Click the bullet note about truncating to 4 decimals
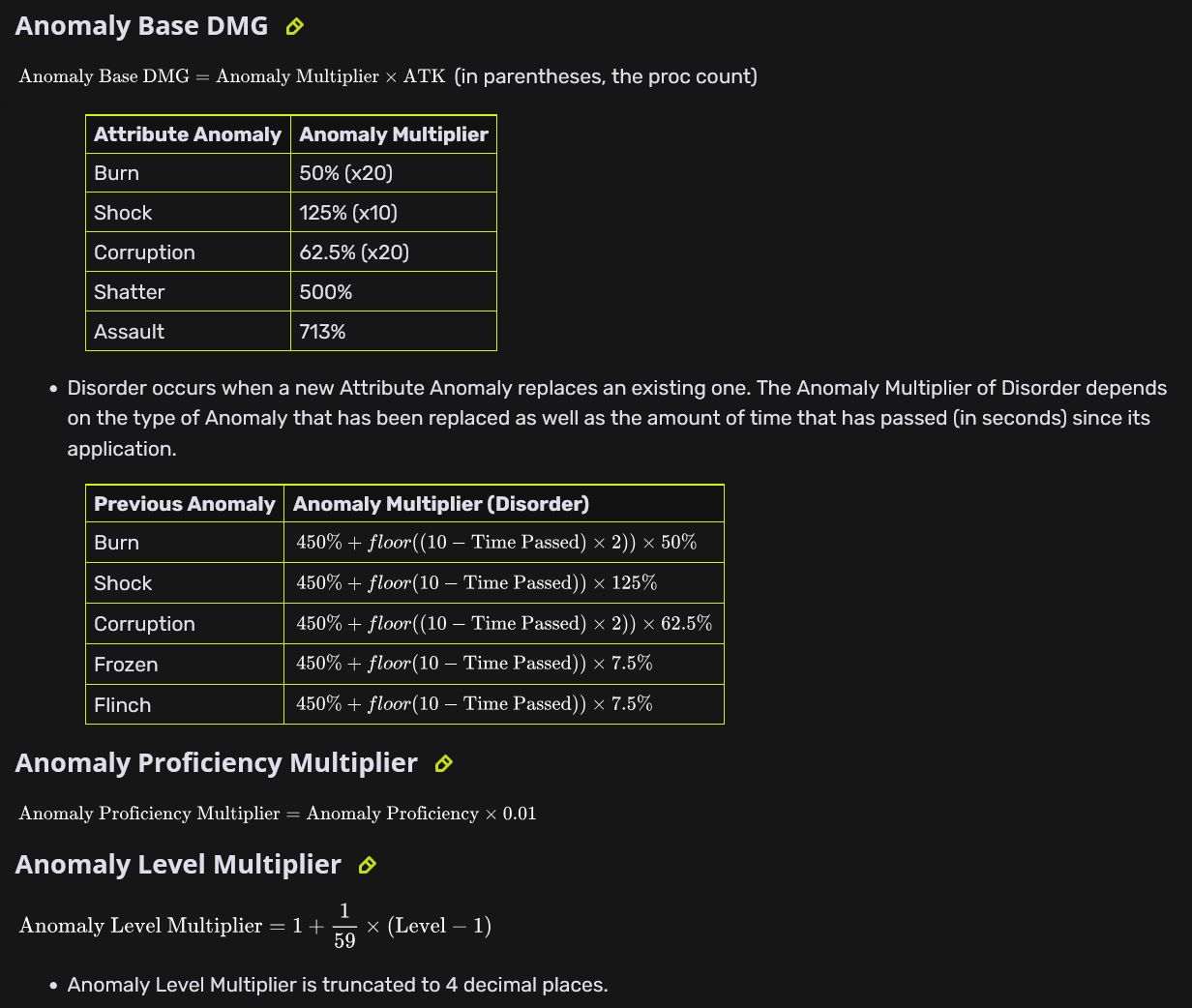Screen dimensions: 1192x1008 click(337, 985)
